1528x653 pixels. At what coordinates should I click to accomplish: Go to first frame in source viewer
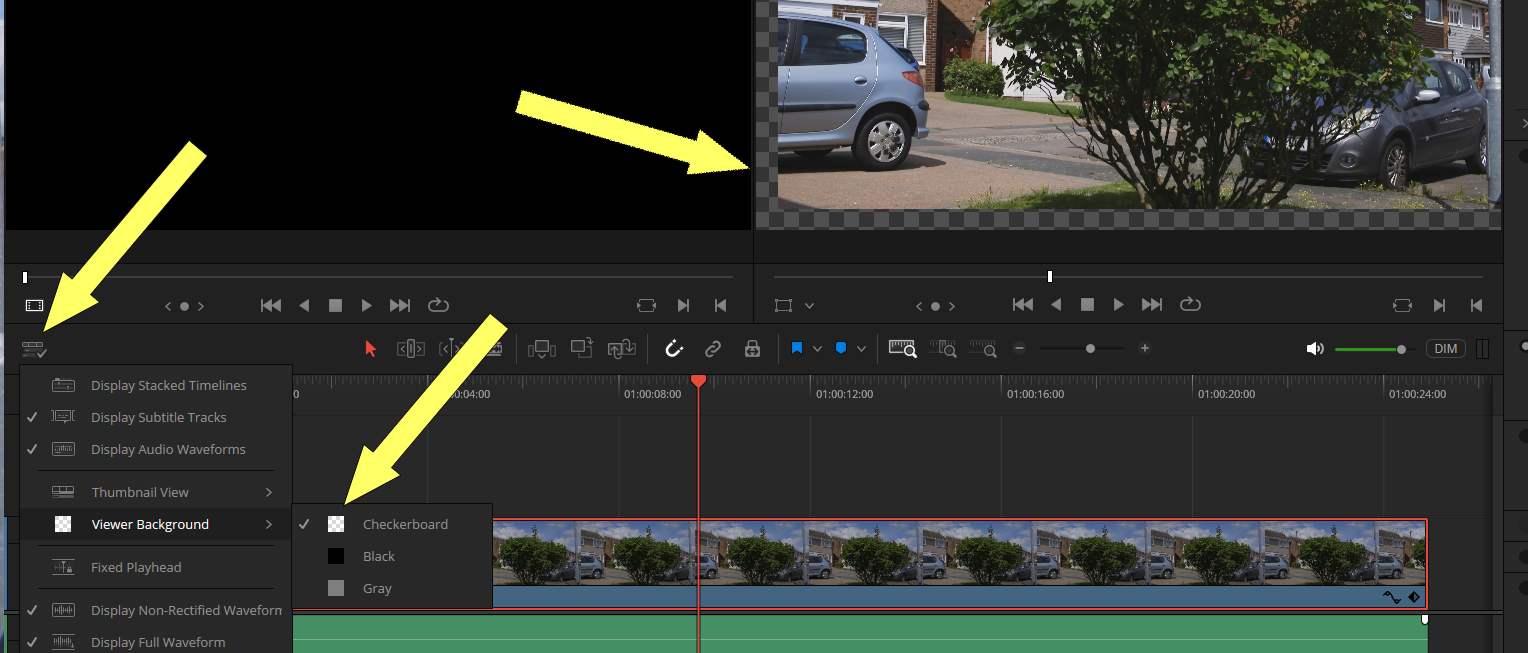coord(270,305)
